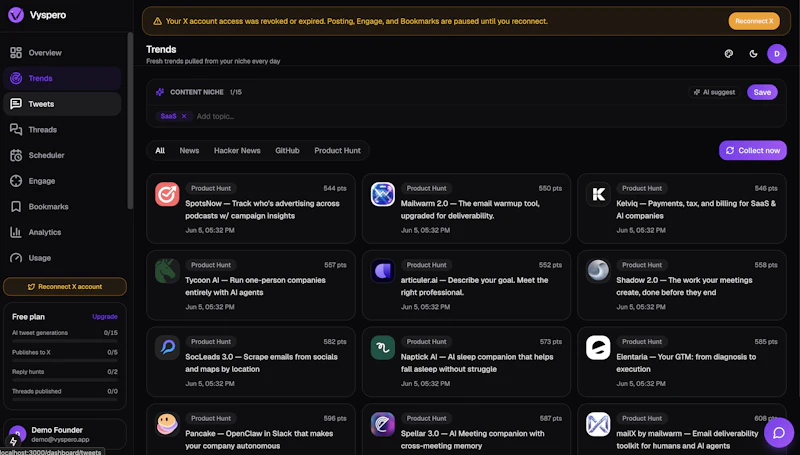Click the Pancake product icon
Screen dimensions: 800x455
pos(167,424)
